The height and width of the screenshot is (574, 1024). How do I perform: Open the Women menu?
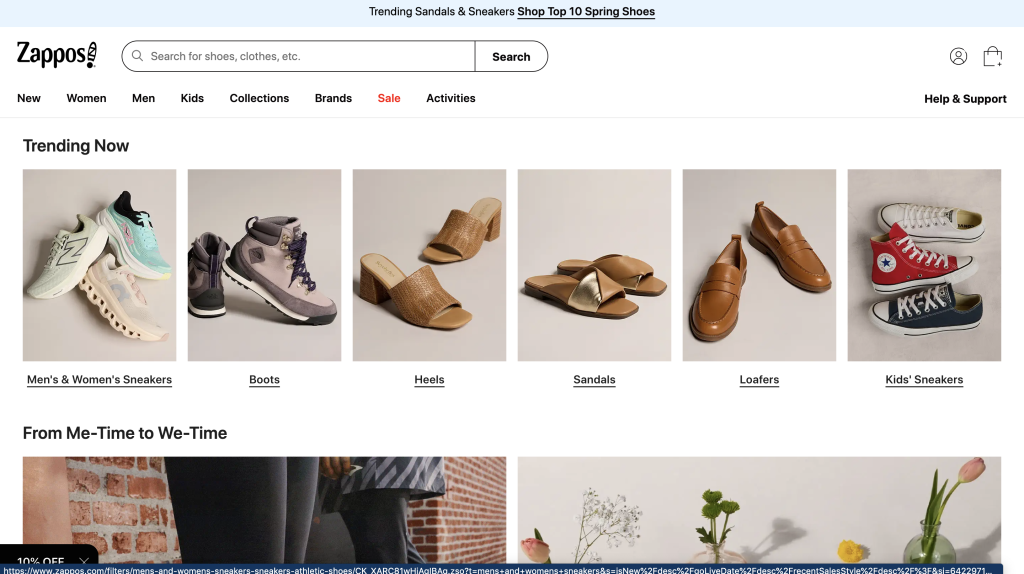(x=86, y=98)
